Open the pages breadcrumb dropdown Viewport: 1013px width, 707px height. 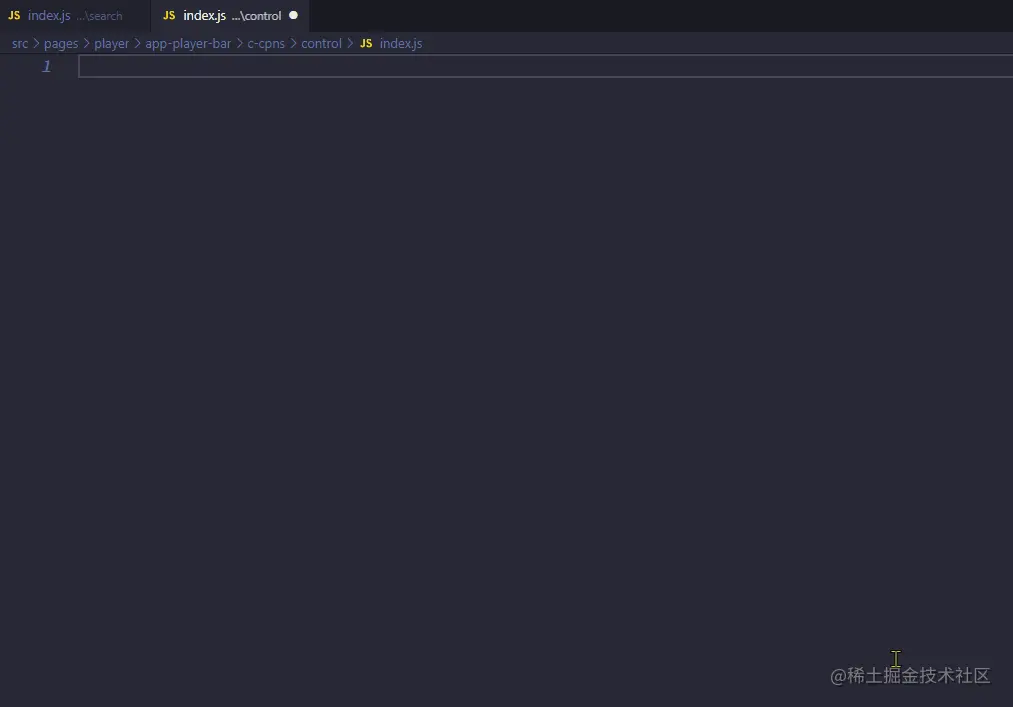pos(61,43)
